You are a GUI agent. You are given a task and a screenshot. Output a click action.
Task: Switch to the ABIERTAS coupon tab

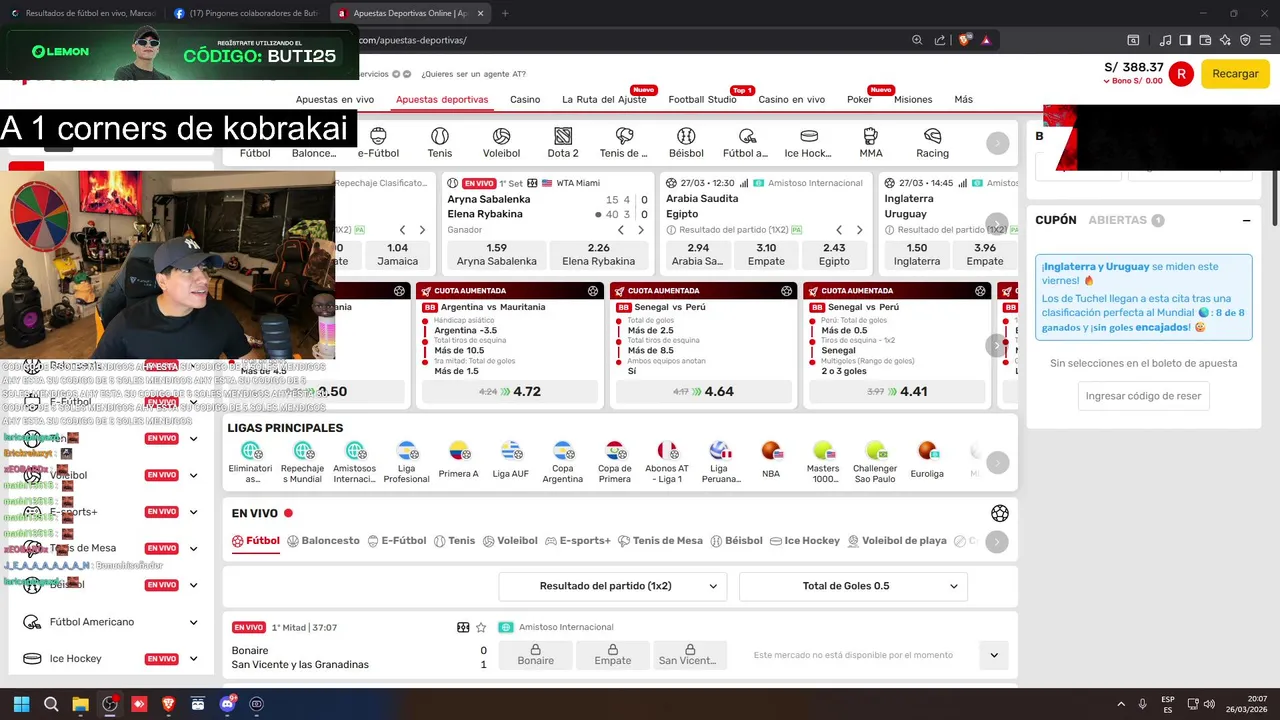(x=1126, y=220)
